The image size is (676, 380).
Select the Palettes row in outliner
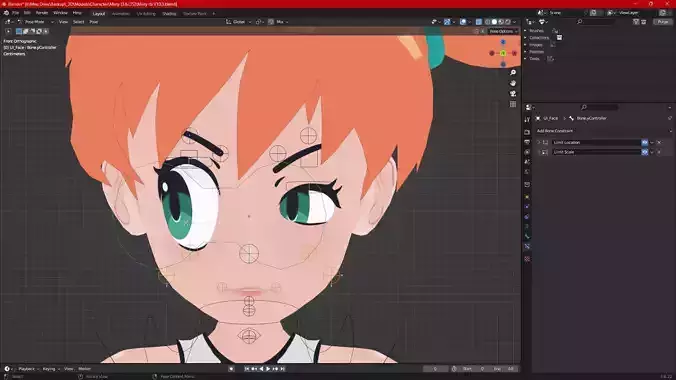[x=537, y=52]
